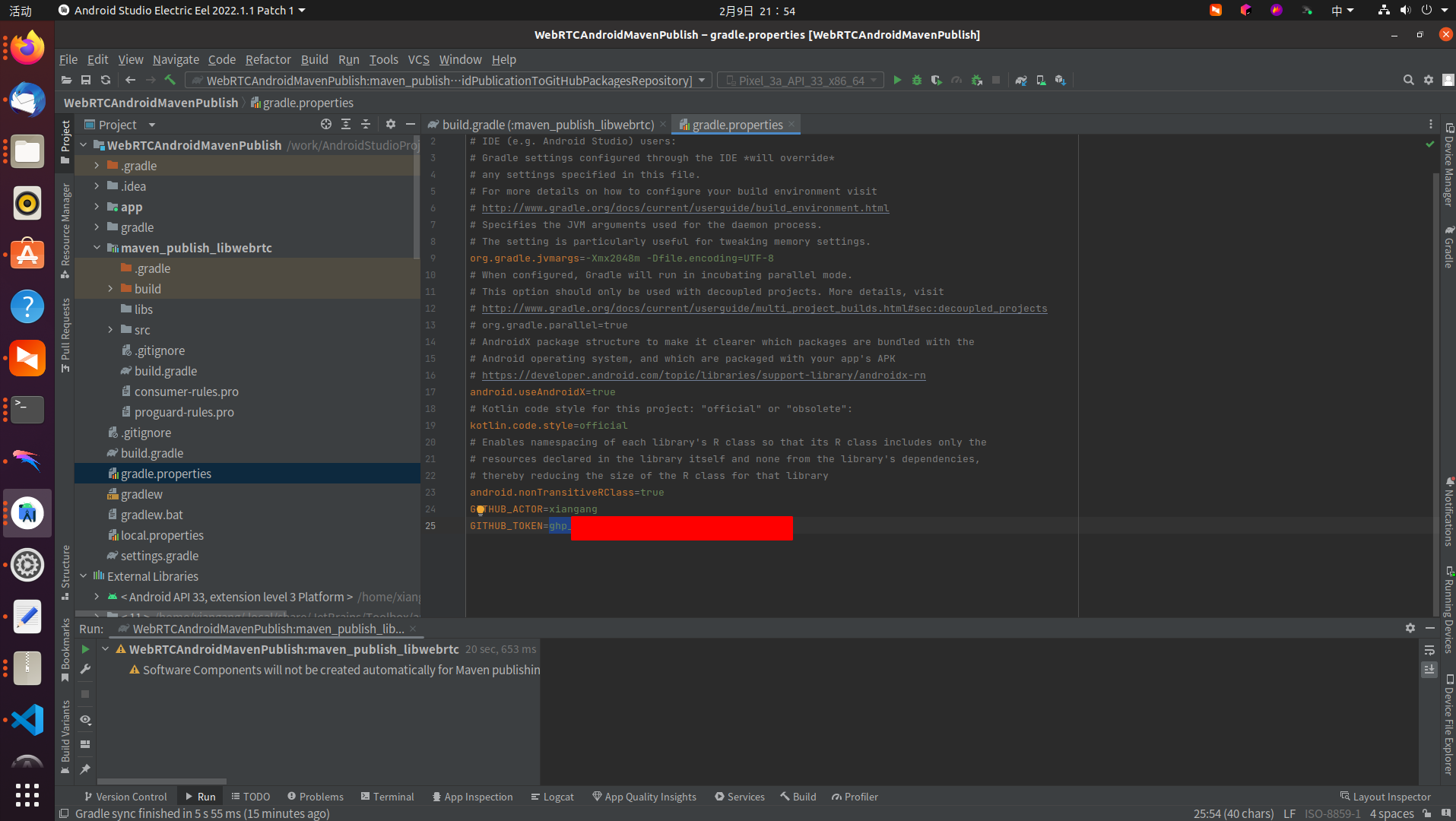Expand the app module folder
The image size is (1456, 821).
point(97,207)
